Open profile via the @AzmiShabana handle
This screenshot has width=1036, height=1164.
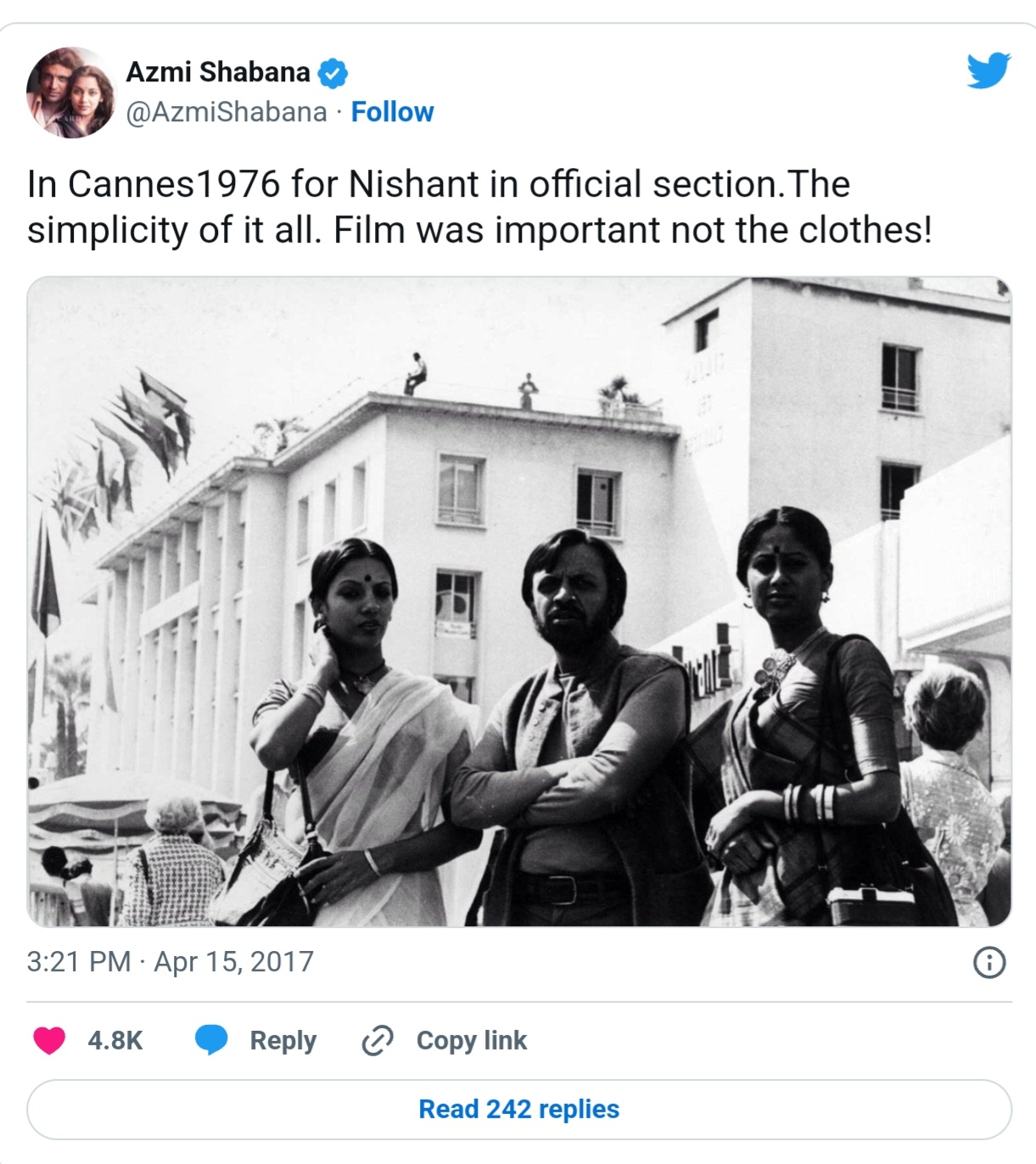click(226, 111)
